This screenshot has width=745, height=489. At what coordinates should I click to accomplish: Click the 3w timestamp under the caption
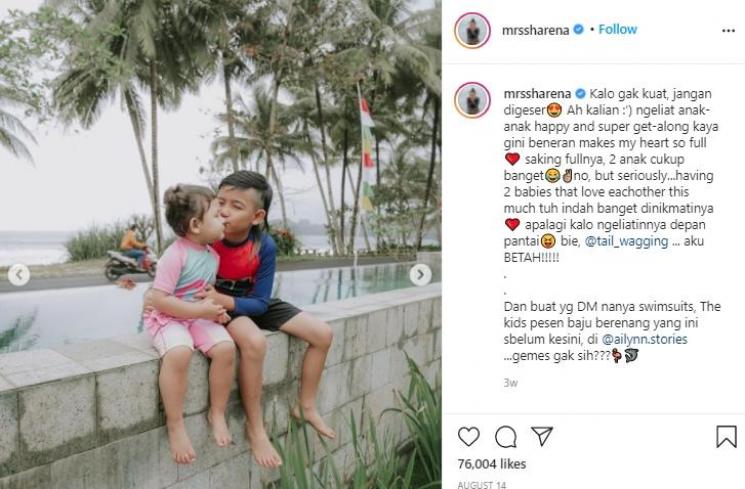click(511, 383)
